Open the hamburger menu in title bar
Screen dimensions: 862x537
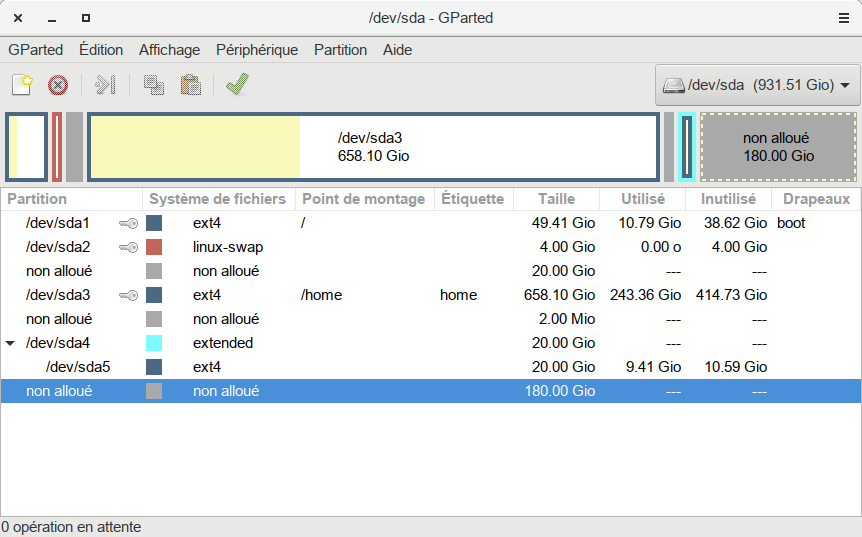843,18
